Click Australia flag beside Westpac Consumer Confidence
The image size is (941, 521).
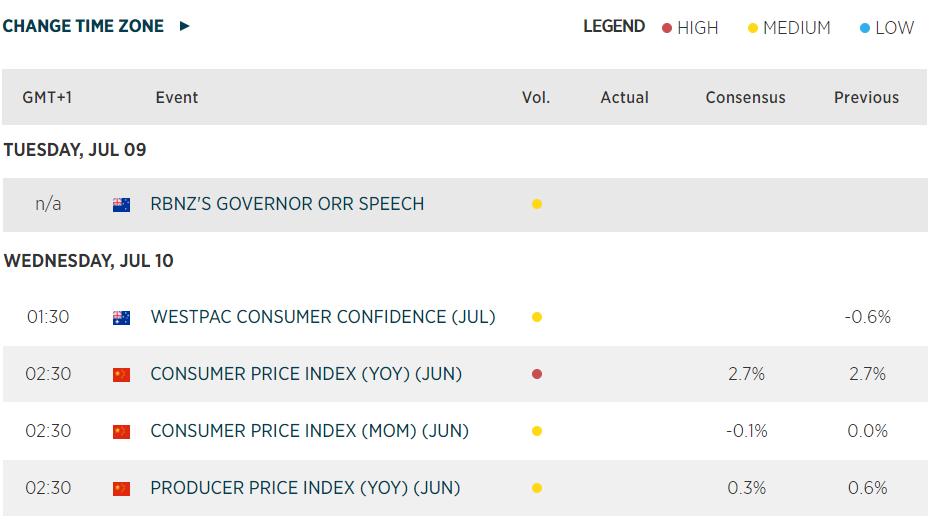coord(121,318)
